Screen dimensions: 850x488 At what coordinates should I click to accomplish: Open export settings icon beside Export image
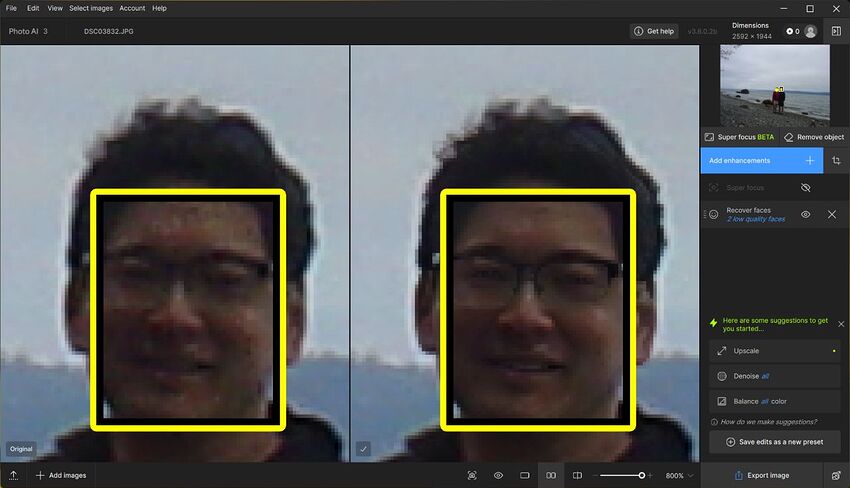coord(836,475)
